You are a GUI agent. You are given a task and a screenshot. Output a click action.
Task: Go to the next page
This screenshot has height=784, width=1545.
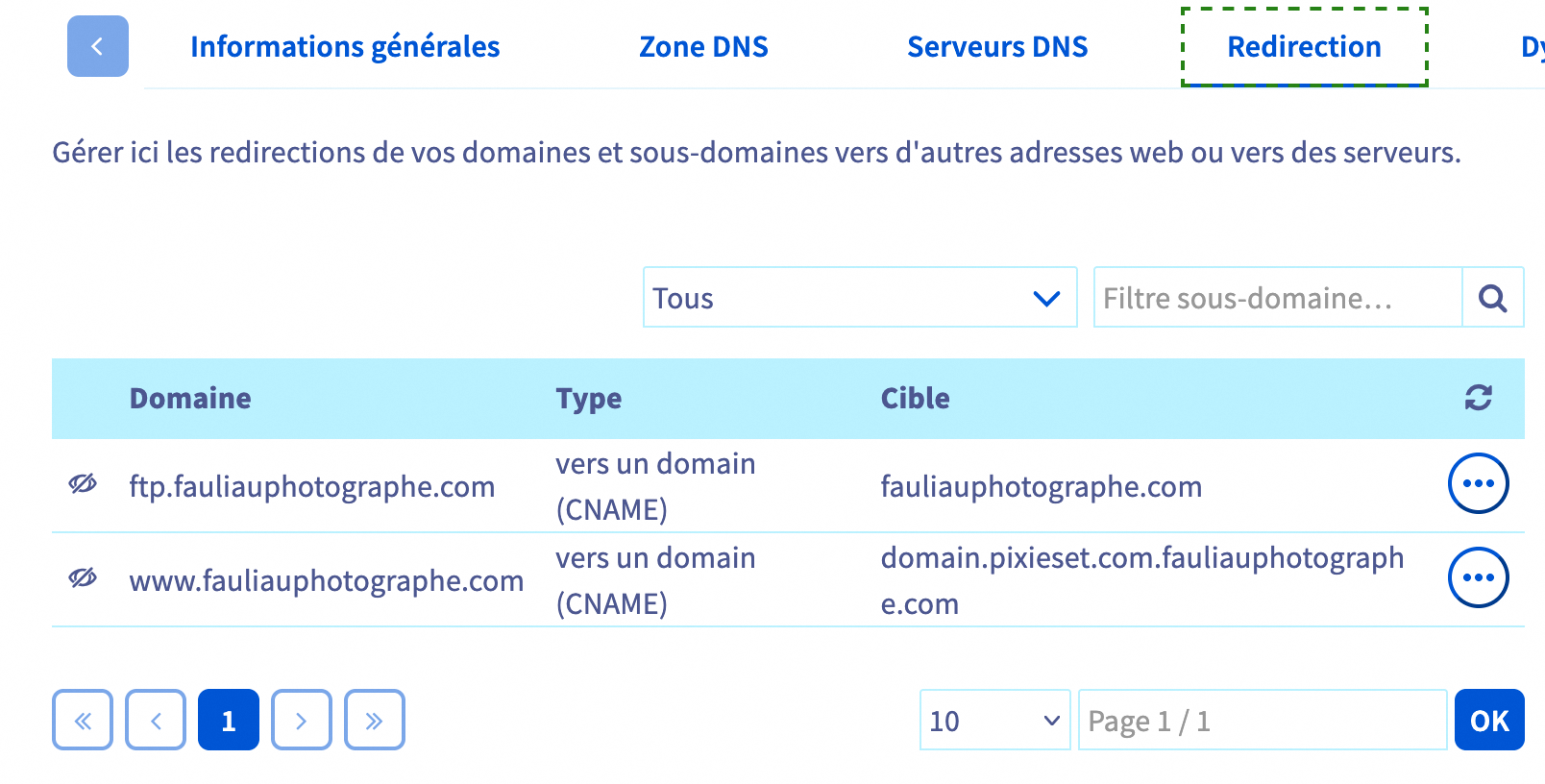pos(302,720)
